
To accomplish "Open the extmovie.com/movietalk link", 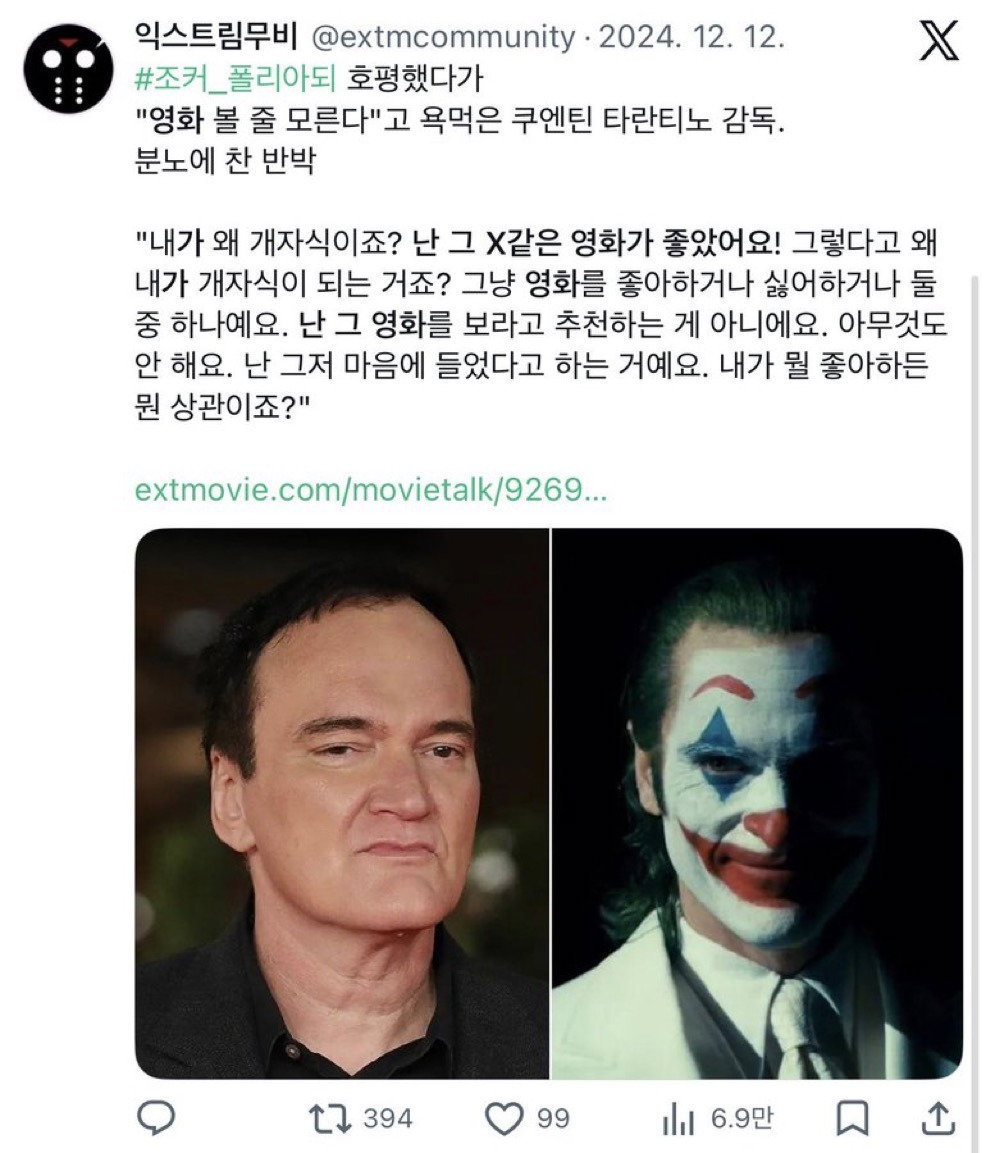I will [x=371, y=489].
